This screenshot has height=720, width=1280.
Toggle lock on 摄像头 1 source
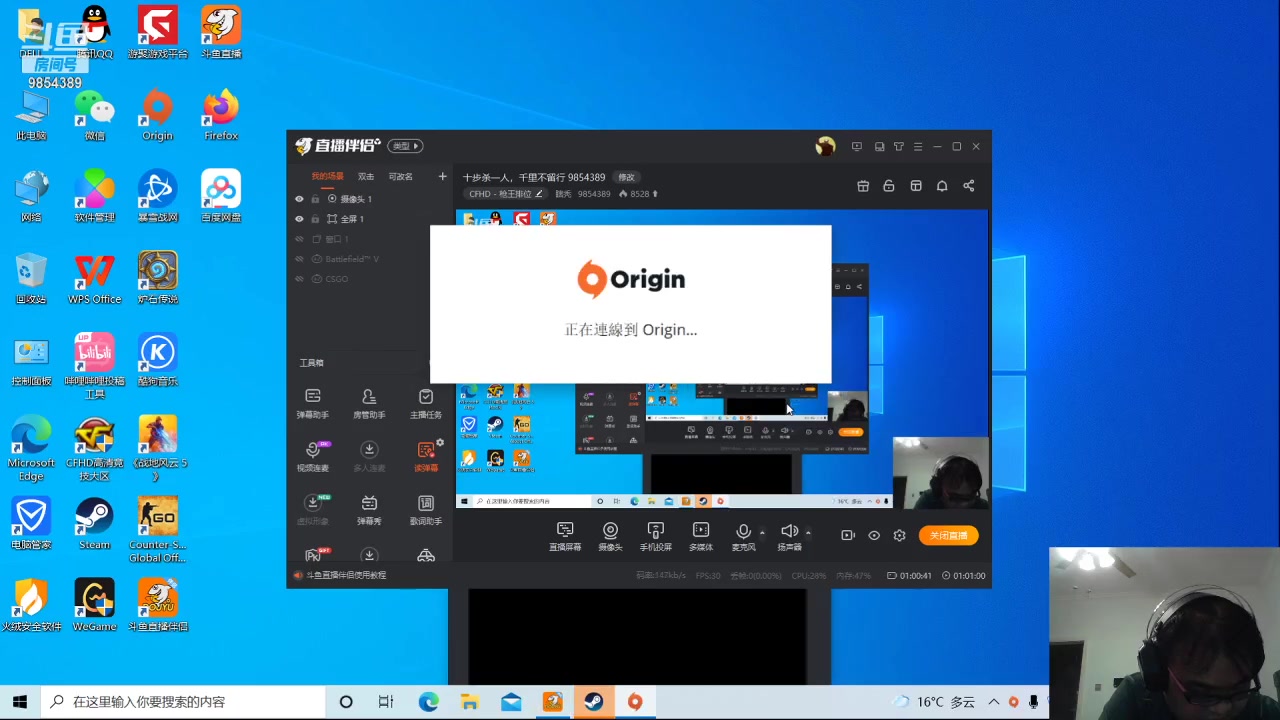pos(315,199)
